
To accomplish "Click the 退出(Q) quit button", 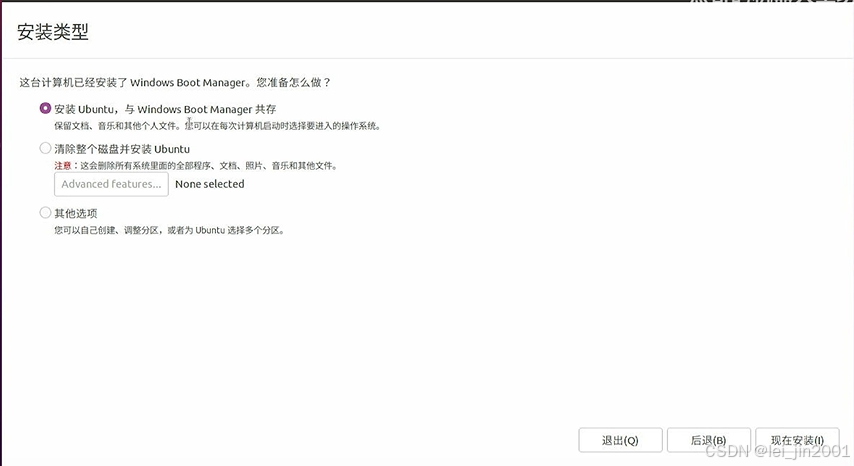I will [620, 440].
